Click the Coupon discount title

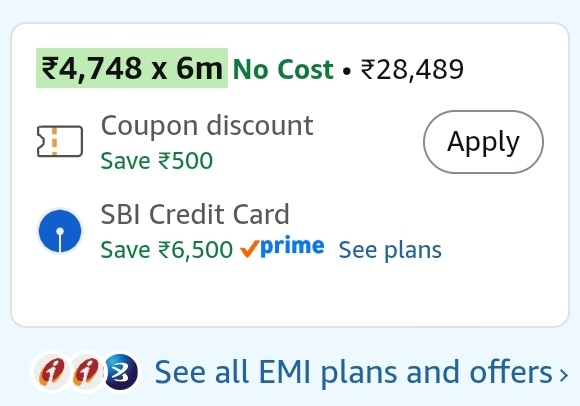coord(207,126)
